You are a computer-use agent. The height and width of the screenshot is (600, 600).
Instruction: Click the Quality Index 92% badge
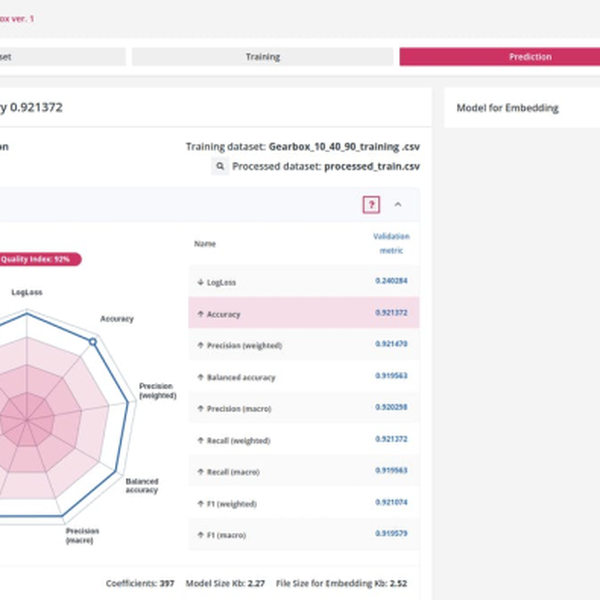tap(40, 259)
